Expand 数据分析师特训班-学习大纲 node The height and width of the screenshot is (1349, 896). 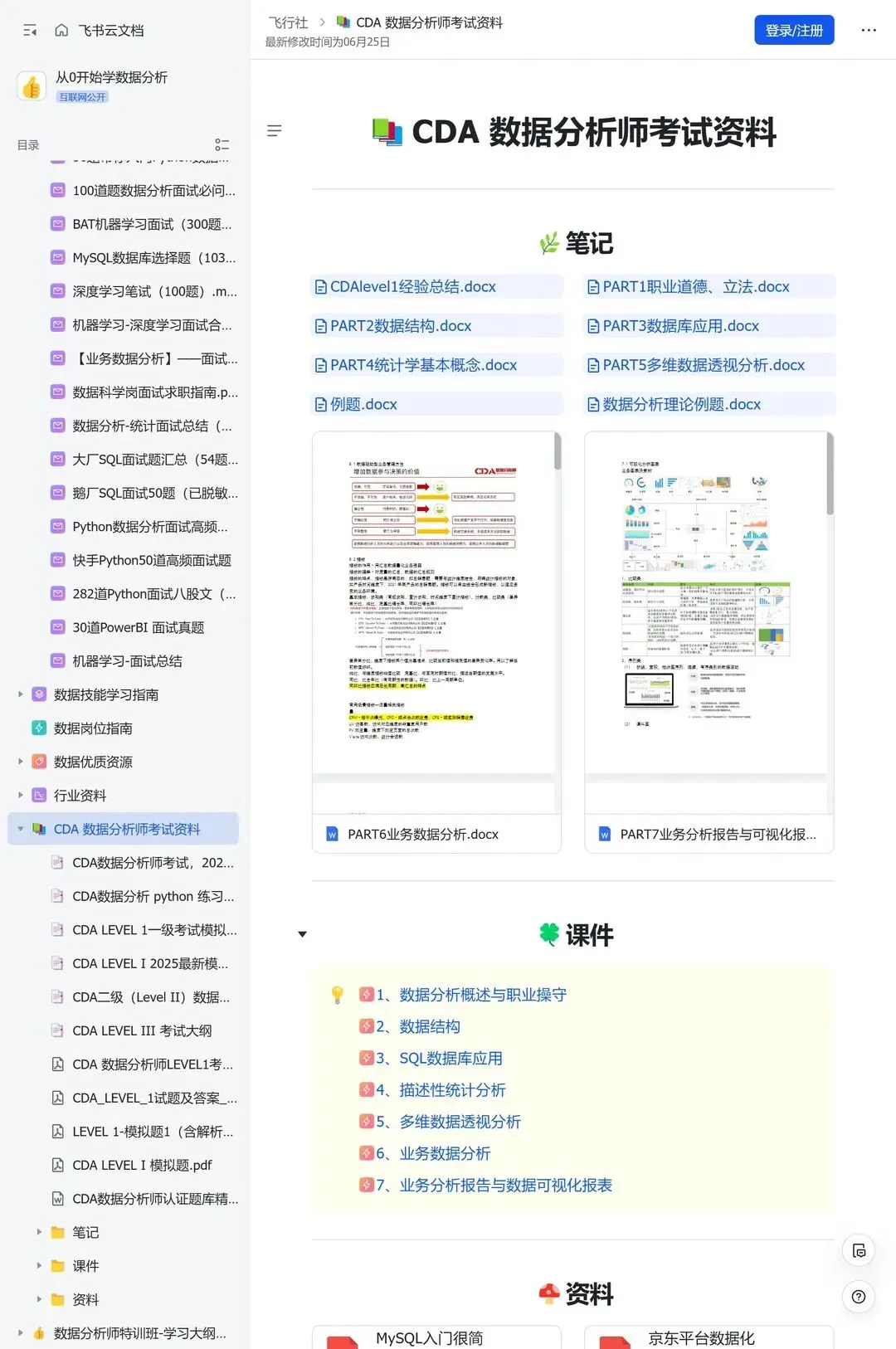pyautogui.click(x=21, y=1333)
